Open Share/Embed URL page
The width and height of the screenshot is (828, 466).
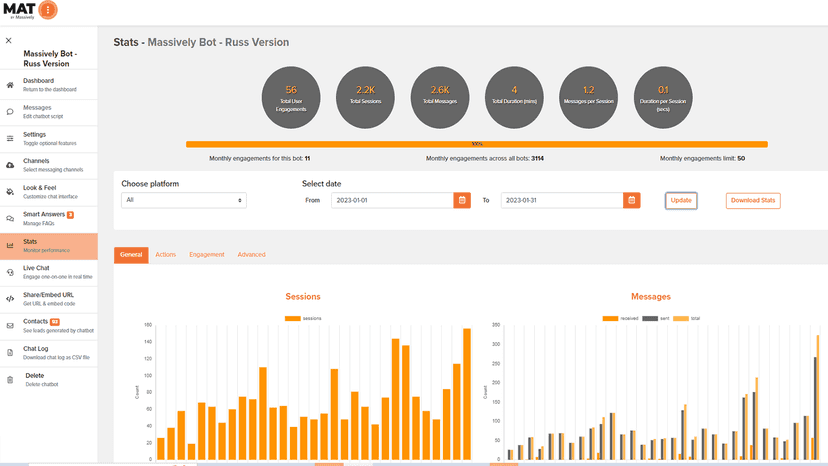pos(49,299)
